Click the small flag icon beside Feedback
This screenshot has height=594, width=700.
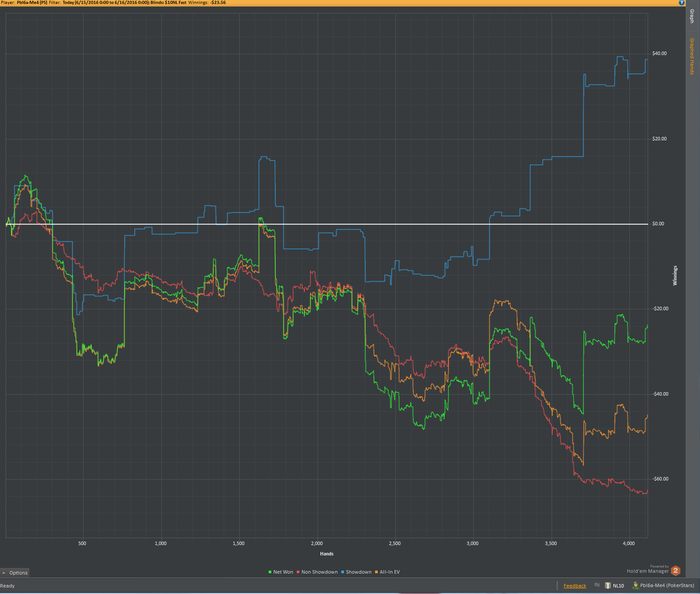(596, 585)
